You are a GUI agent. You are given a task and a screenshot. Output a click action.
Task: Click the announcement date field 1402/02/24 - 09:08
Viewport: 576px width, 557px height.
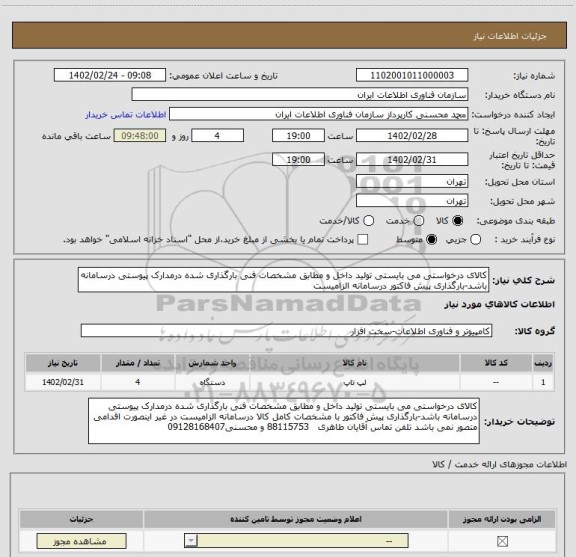pos(110,75)
